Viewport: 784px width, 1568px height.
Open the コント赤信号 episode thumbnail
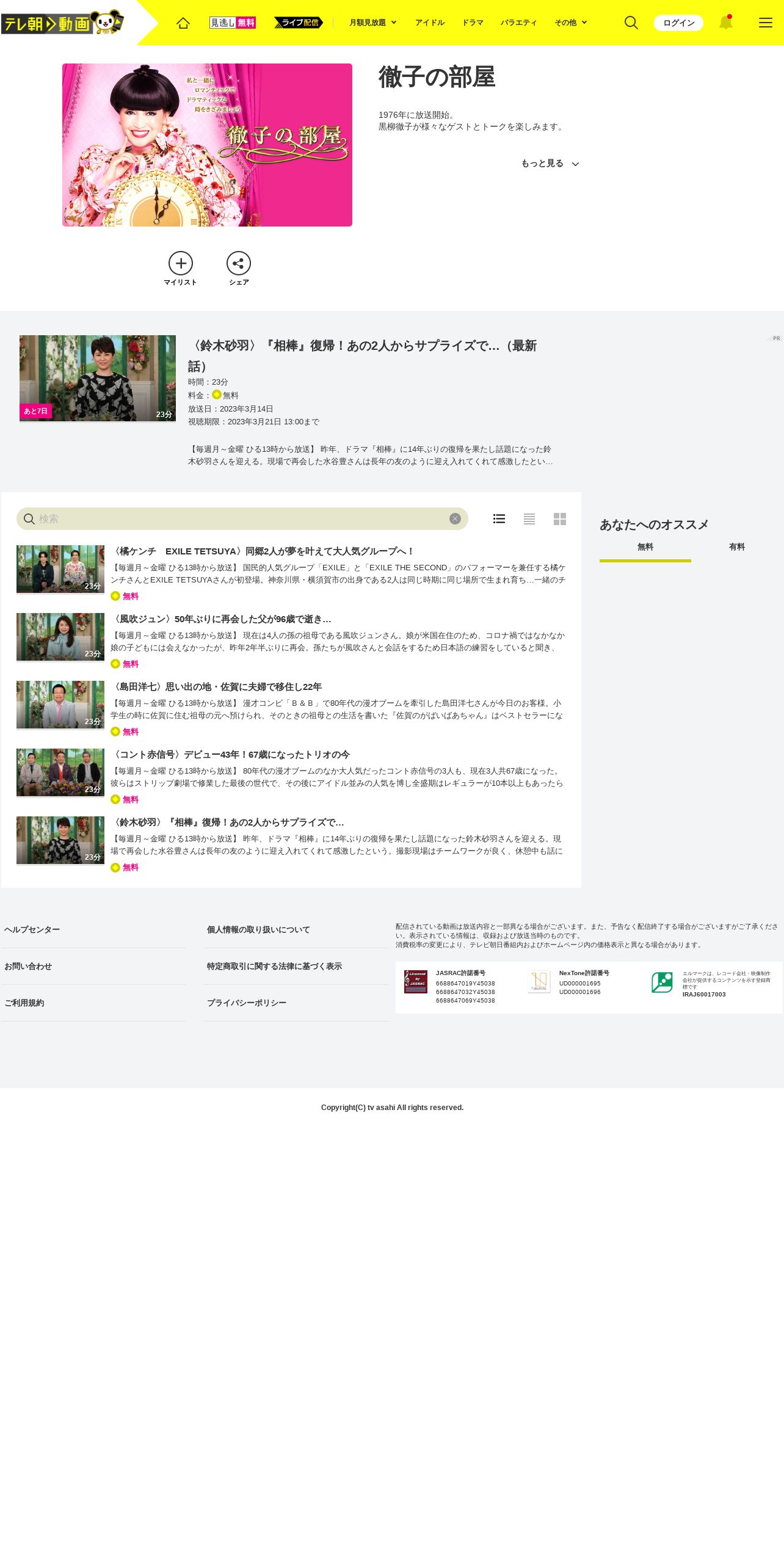coord(60,772)
